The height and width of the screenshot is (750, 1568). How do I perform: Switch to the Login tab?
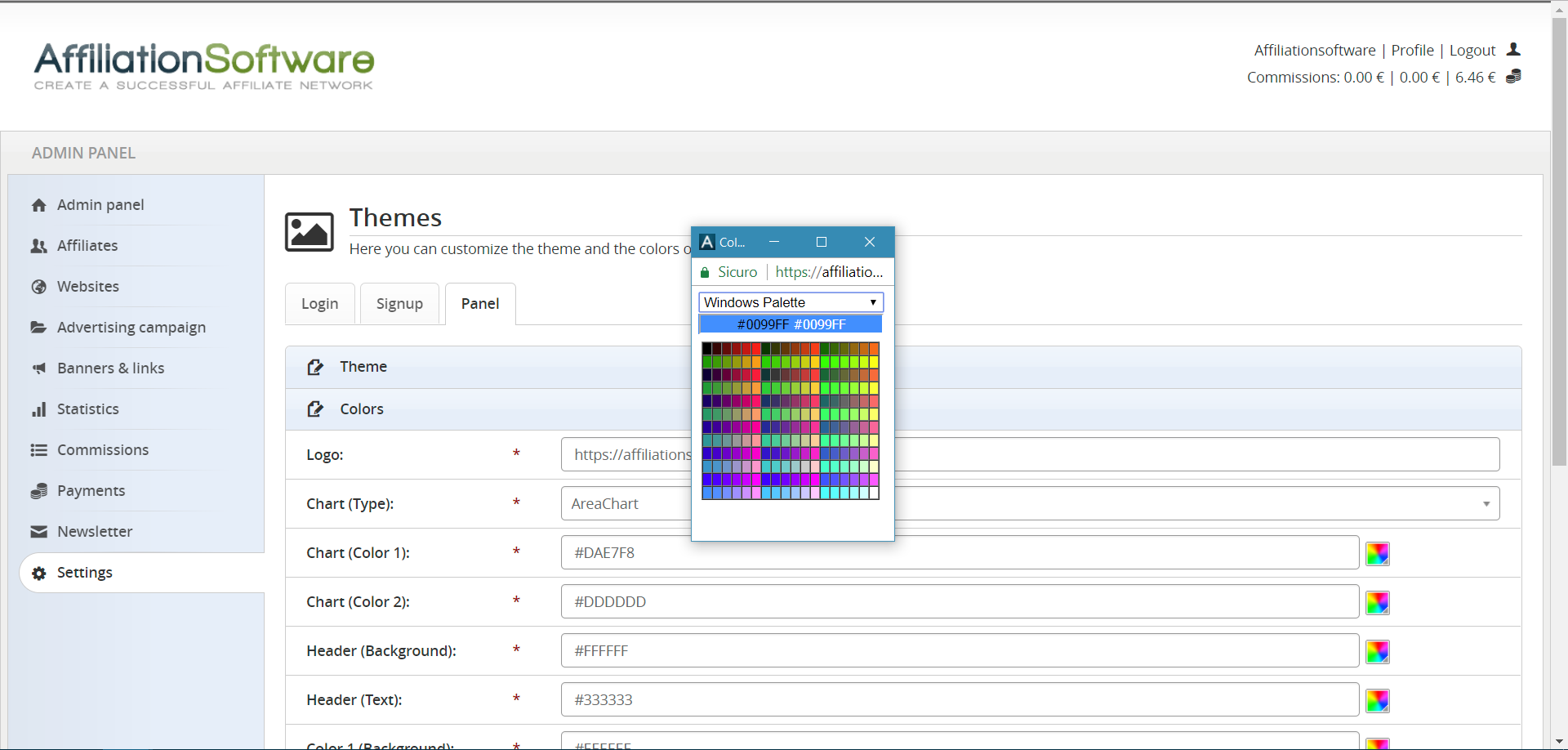(319, 304)
